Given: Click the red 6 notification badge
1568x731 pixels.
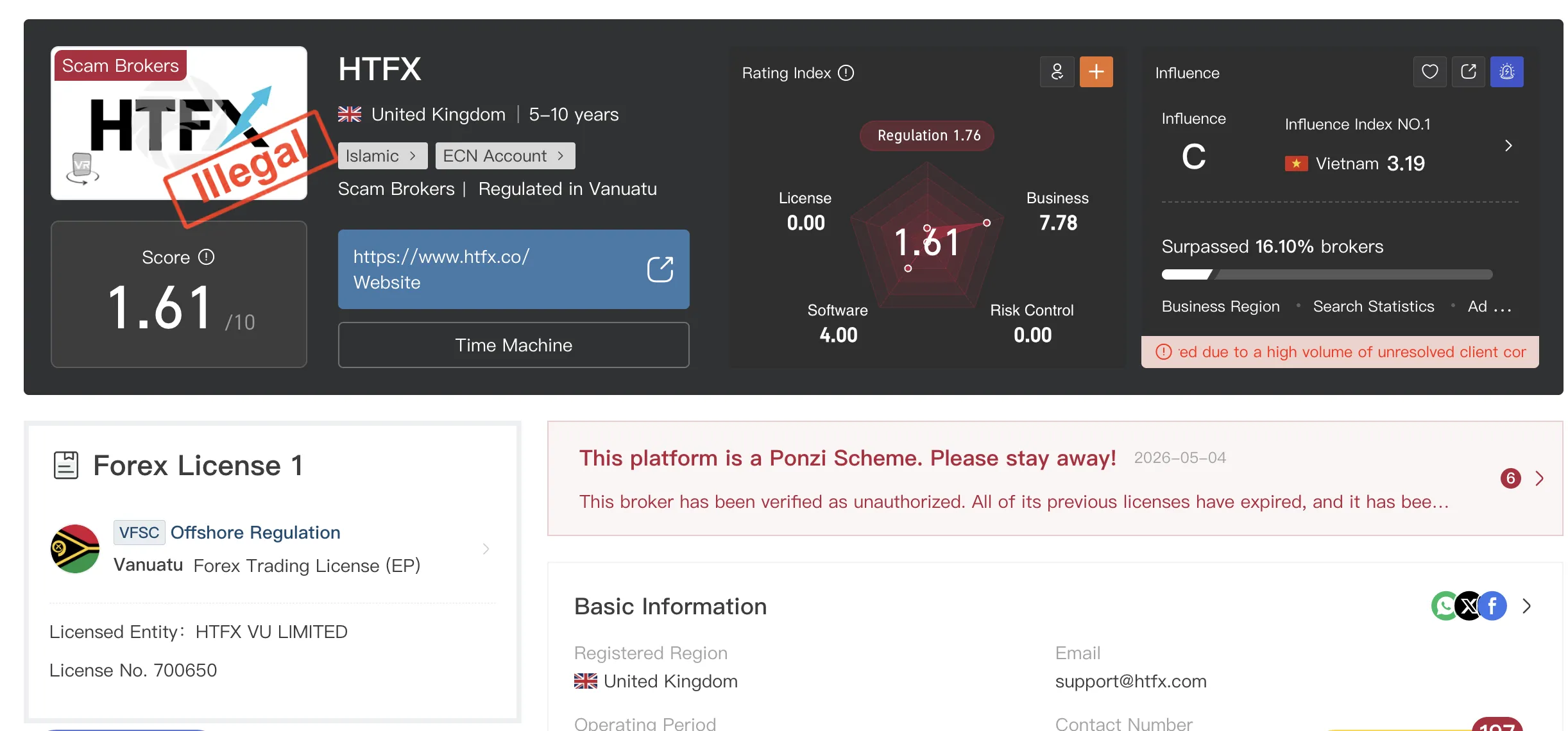Looking at the screenshot, I should (1511, 478).
